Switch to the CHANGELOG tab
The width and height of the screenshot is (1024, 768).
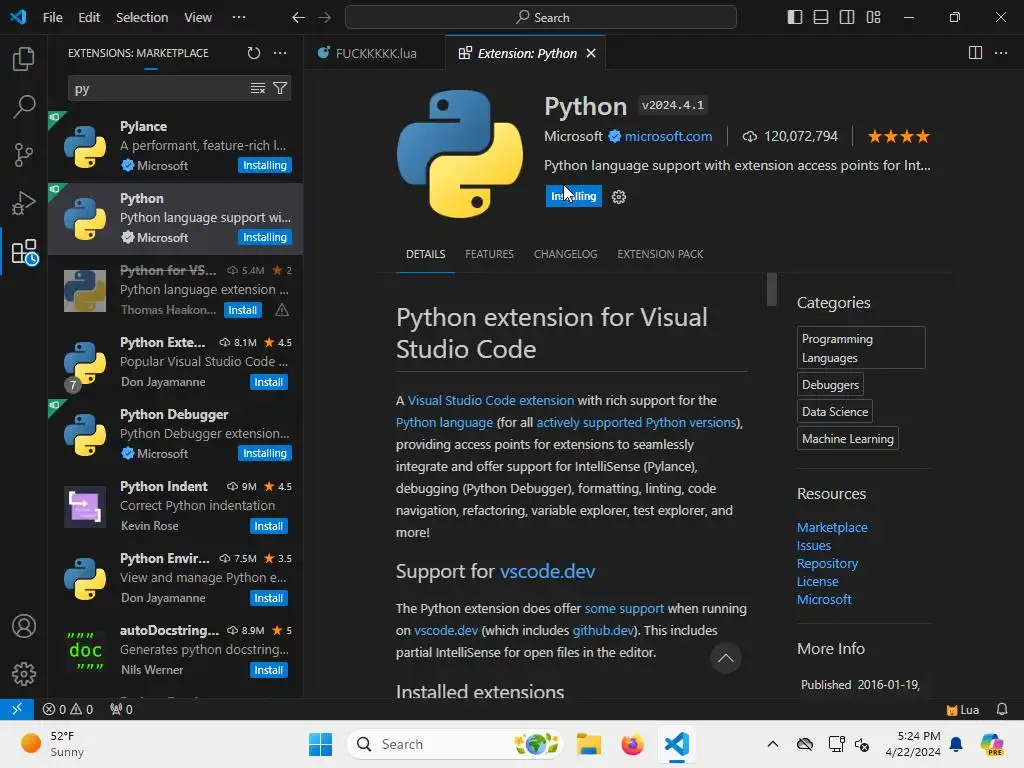(x=565, y=254)
